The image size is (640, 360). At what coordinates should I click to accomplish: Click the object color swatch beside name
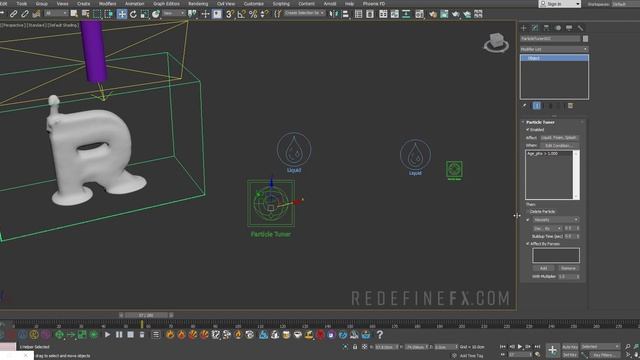click(585, 39)
